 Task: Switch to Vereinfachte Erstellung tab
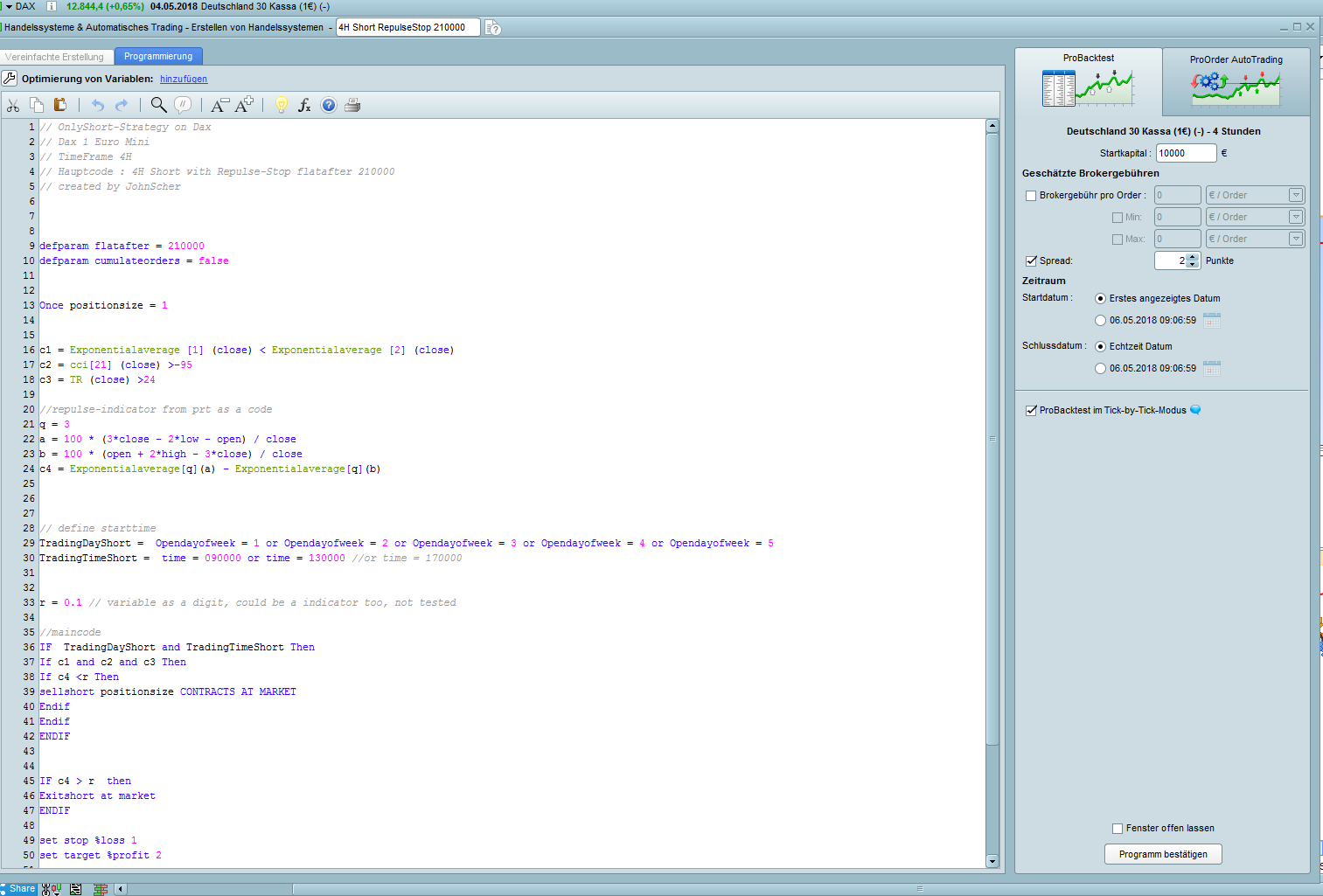click(54, 57)
